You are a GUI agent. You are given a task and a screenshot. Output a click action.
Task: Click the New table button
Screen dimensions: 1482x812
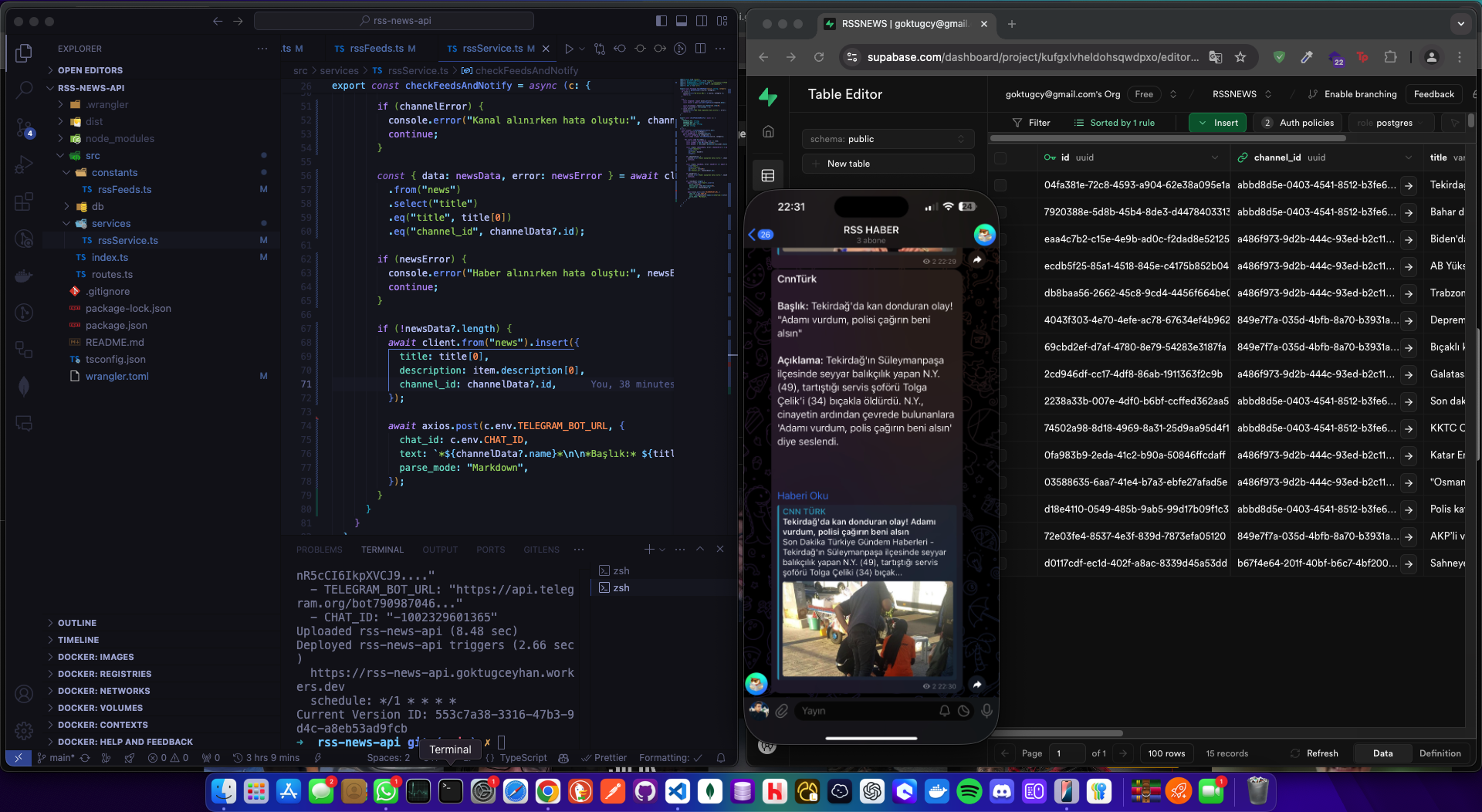pos(888,164)
